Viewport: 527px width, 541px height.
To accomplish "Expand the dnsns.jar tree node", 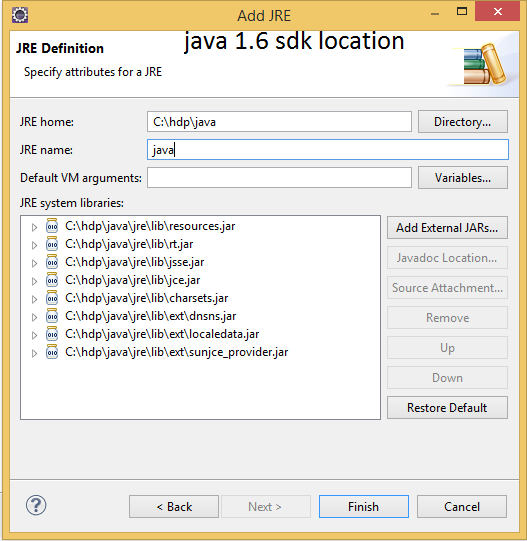I will click(x=34, y=317).
